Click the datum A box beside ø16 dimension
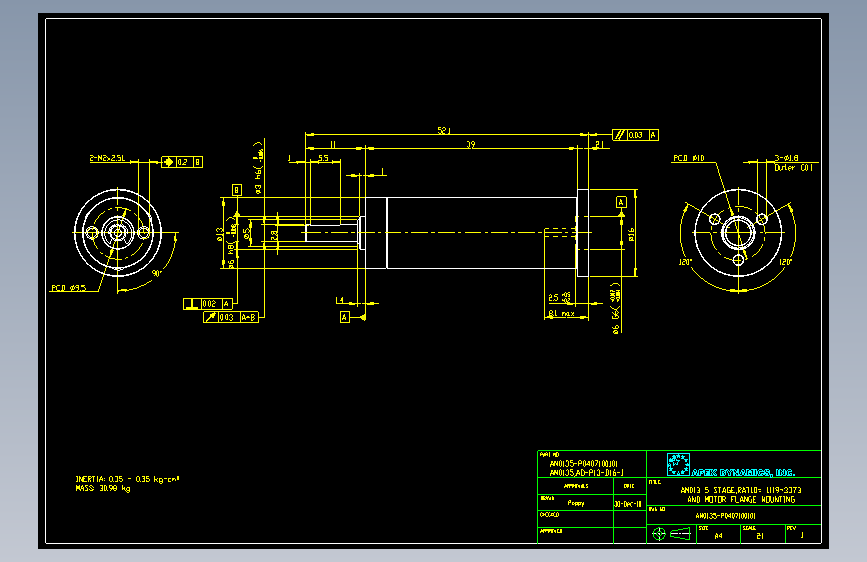 [x=621, y=202]
